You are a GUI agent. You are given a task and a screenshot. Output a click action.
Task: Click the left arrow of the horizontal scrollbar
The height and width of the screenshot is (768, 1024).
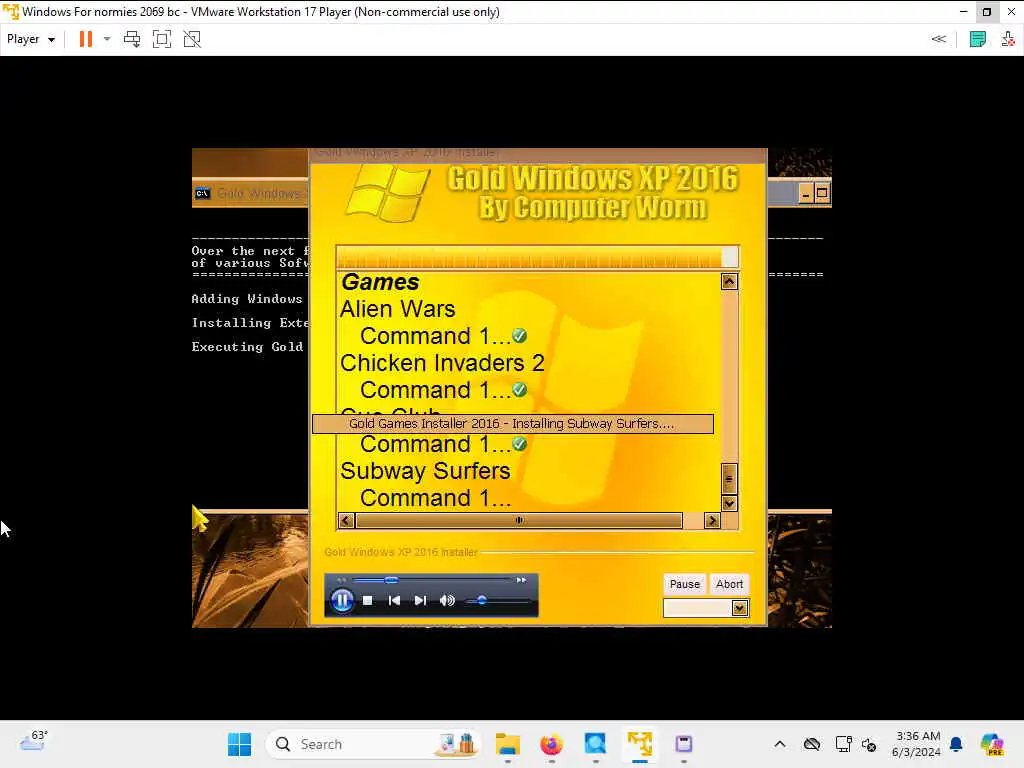point(346,520)
